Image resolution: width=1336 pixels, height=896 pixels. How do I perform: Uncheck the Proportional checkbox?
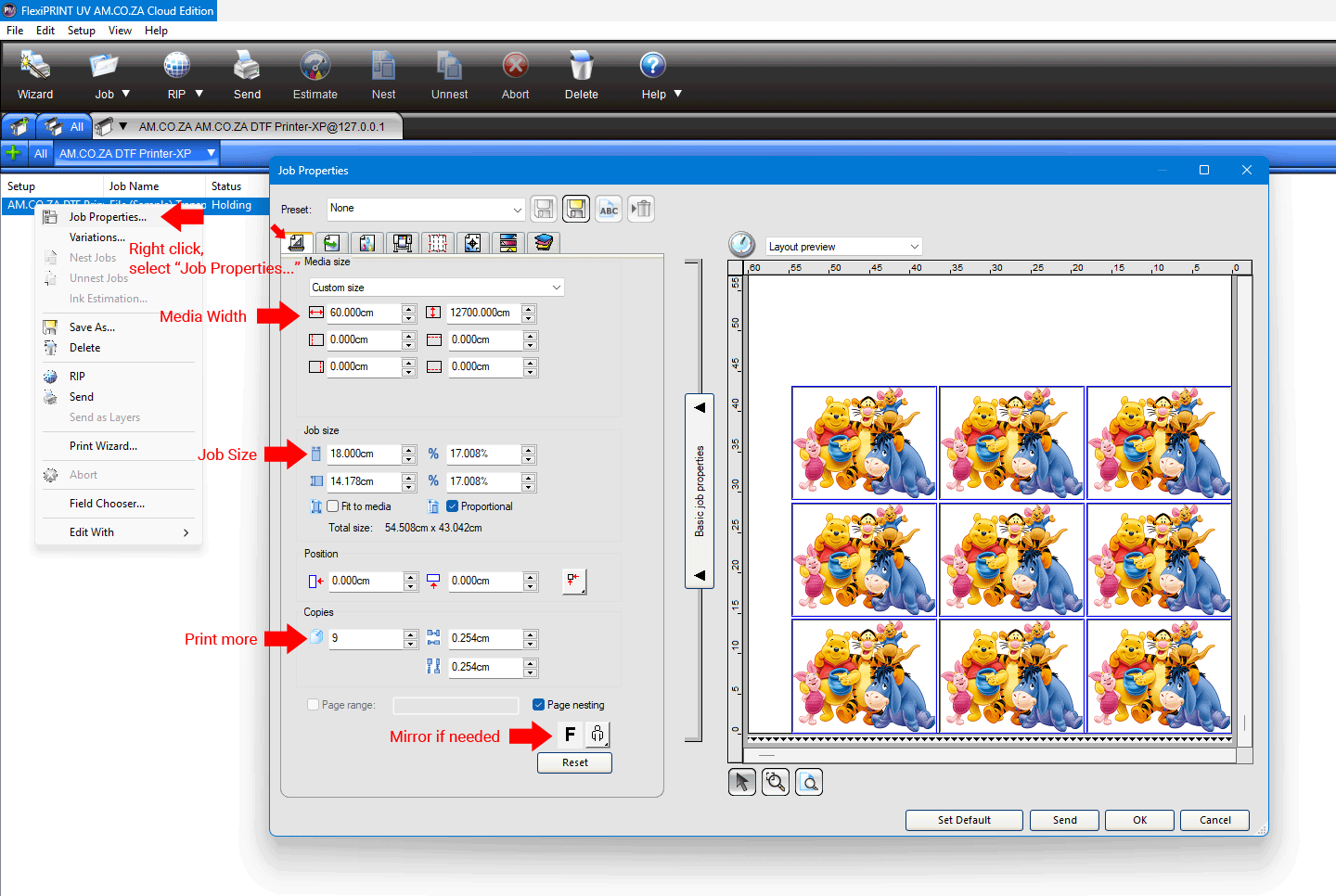(453, 506)
